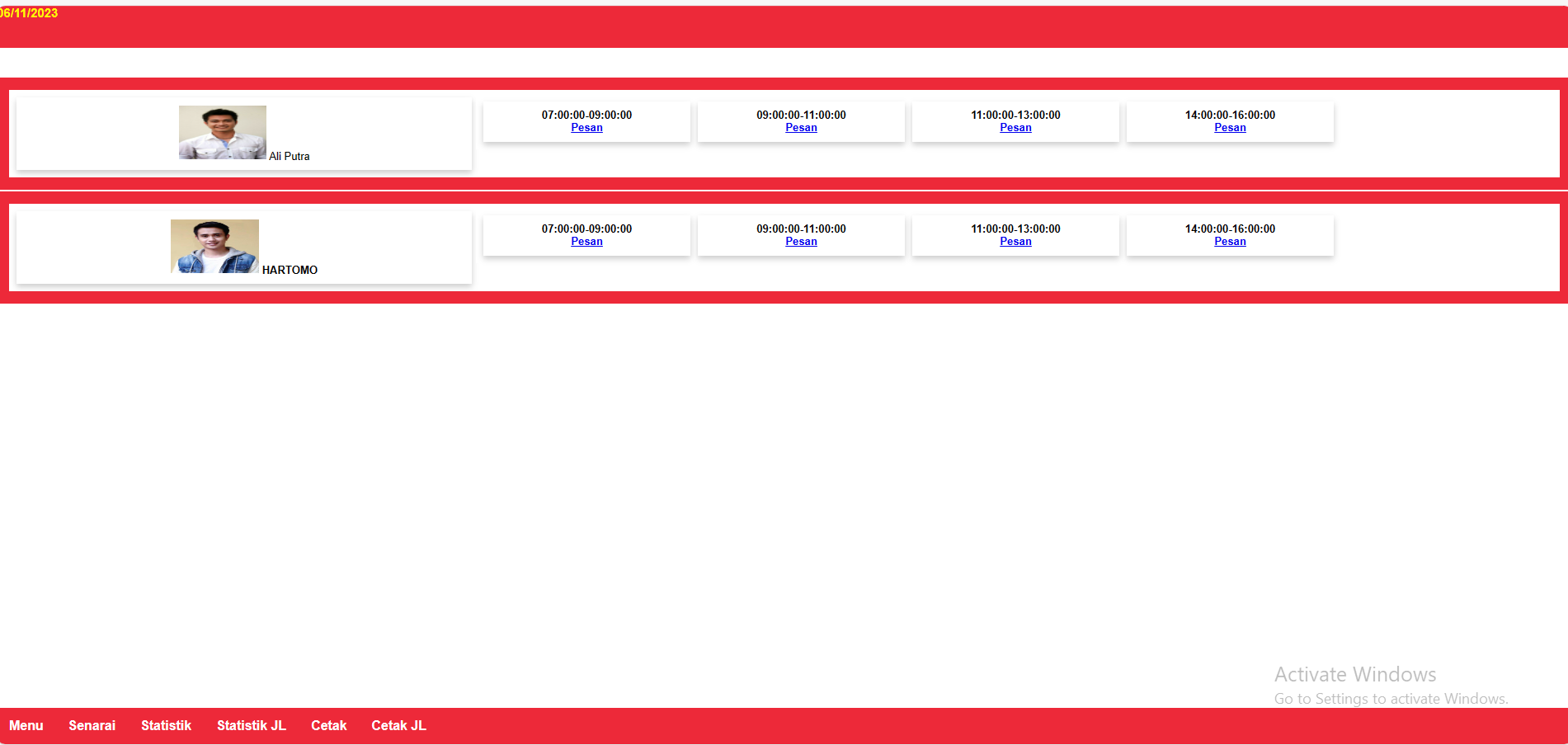Click the Ali Putra name label
This screenshot has width=1568, height=745.
pyautogui.click(x=290, y=157)
